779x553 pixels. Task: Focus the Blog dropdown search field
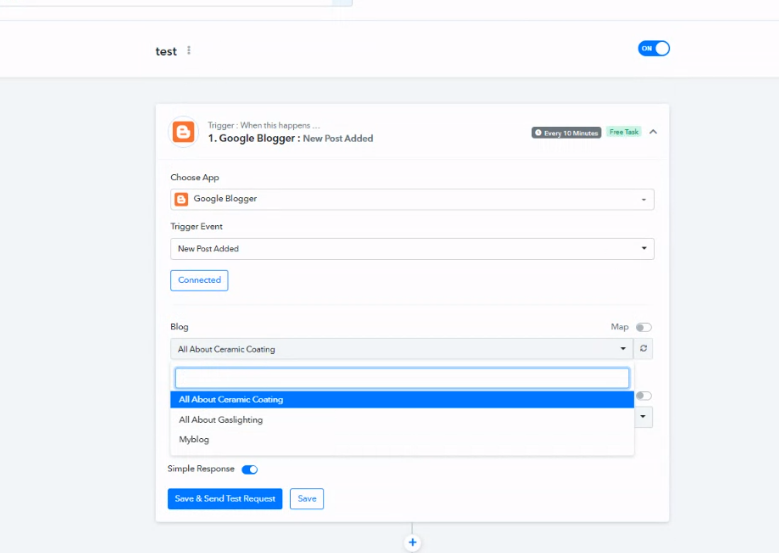(x=402, y=378)
